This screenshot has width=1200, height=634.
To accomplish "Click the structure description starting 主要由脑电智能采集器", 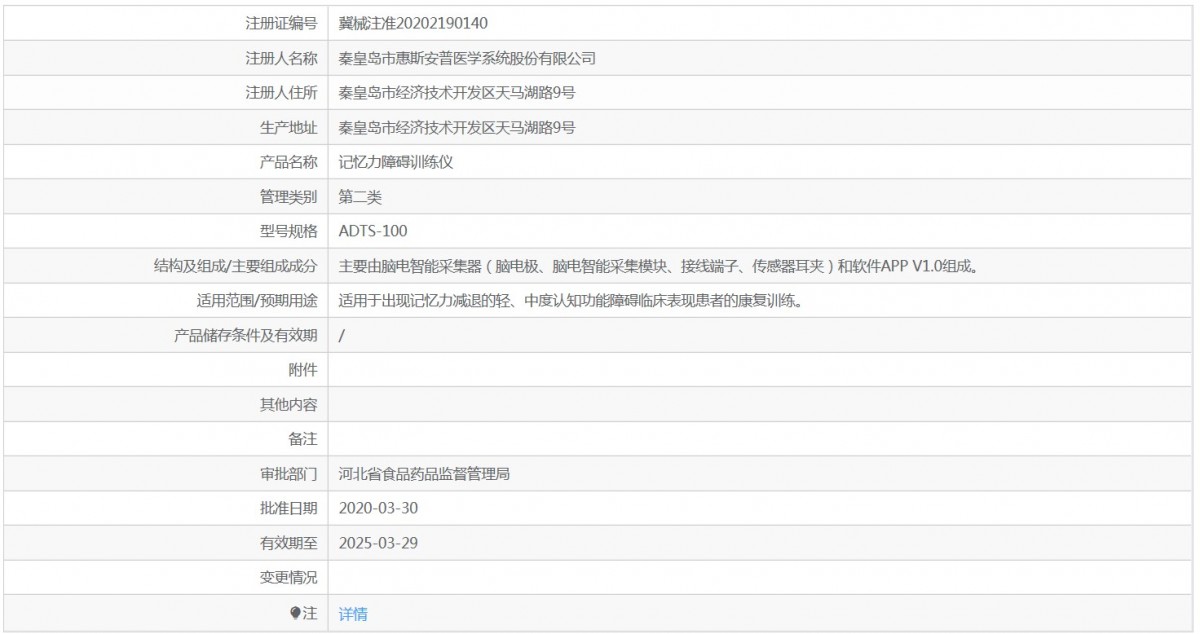I will coord(658,266).
